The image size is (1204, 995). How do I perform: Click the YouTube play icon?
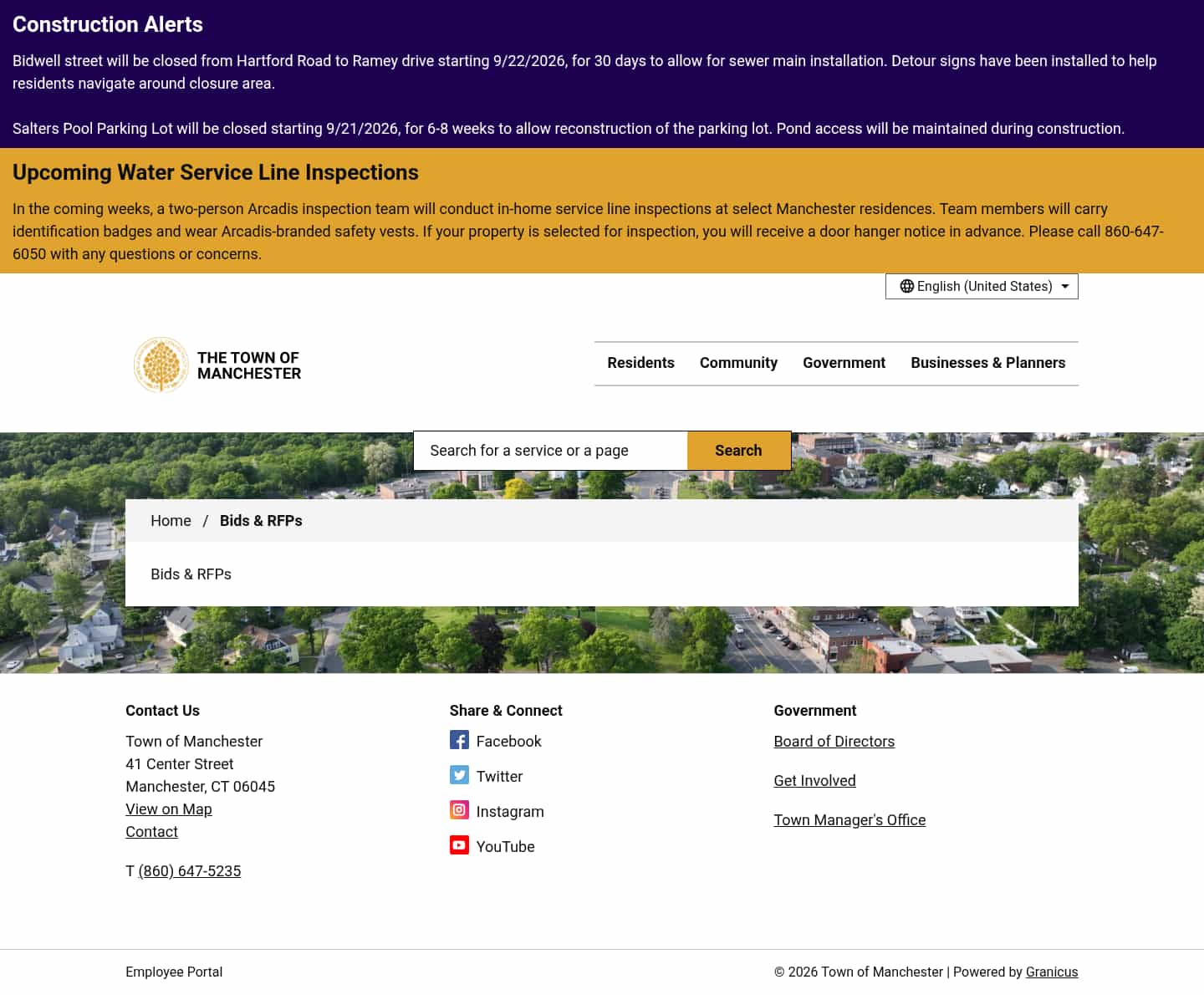(x=459, y=845)
